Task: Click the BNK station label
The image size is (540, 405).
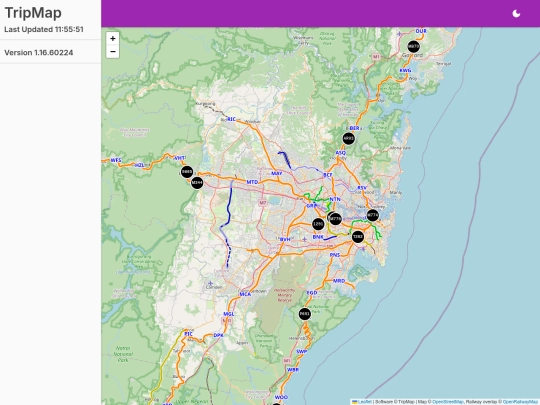Action: pos(318,237)
